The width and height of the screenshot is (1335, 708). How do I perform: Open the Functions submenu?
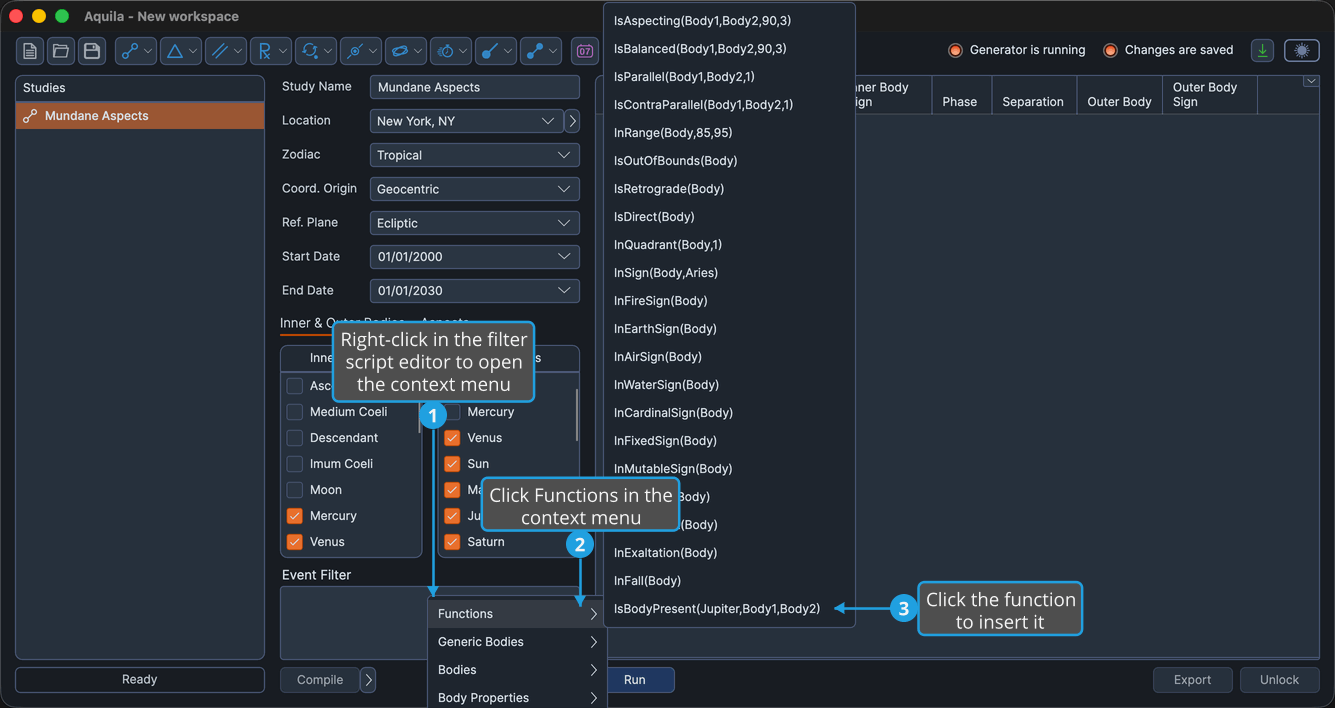click(517, 614)
